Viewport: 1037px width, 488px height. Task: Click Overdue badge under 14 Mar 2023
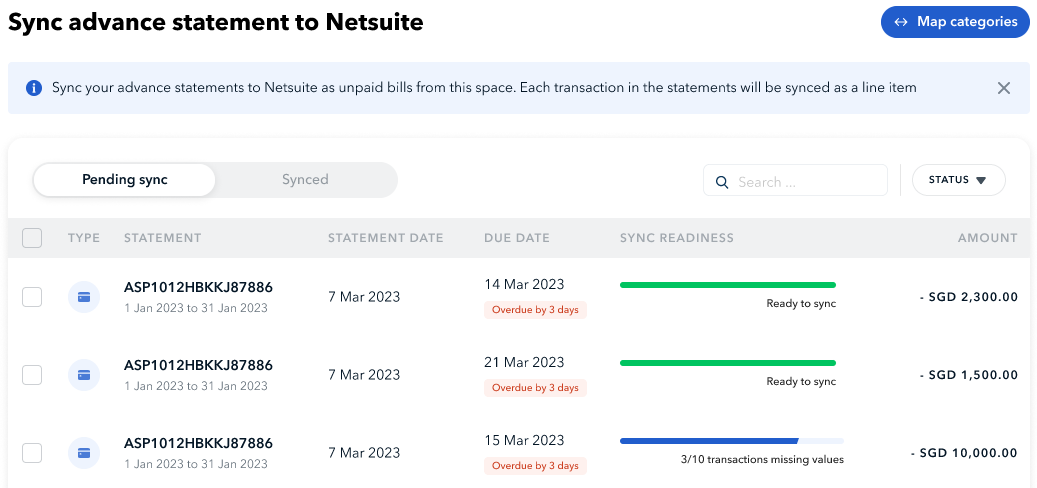(x=535, y=310)
